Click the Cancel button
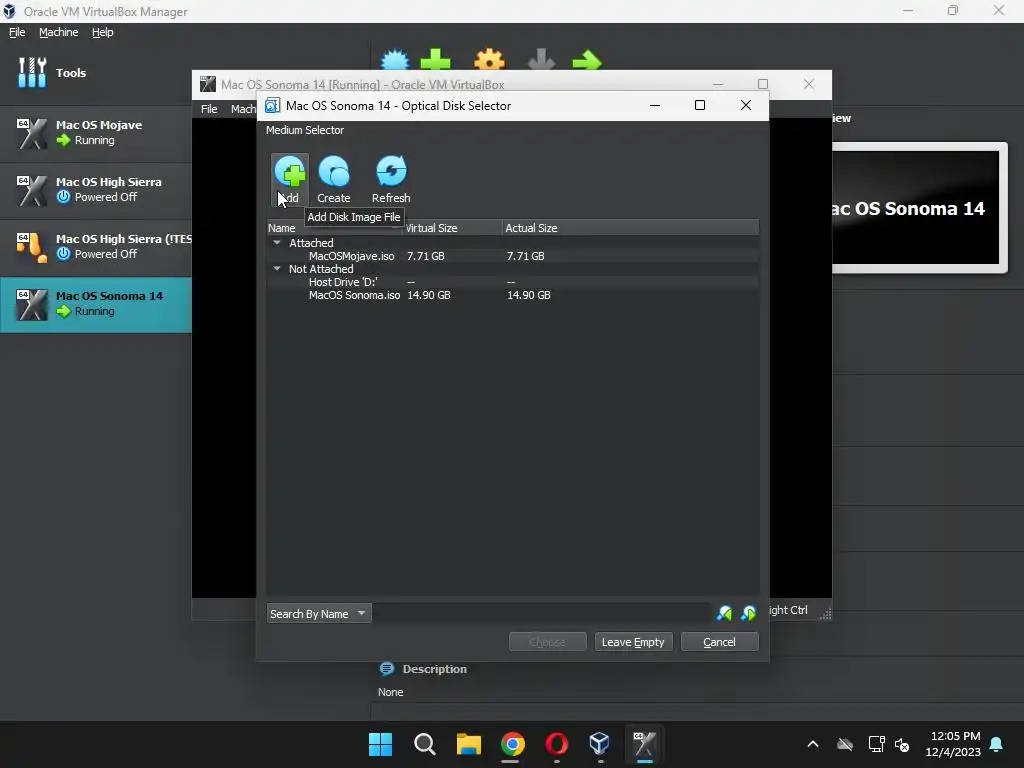The width and height of the screenshot is (1024, 768). (719, 642)
